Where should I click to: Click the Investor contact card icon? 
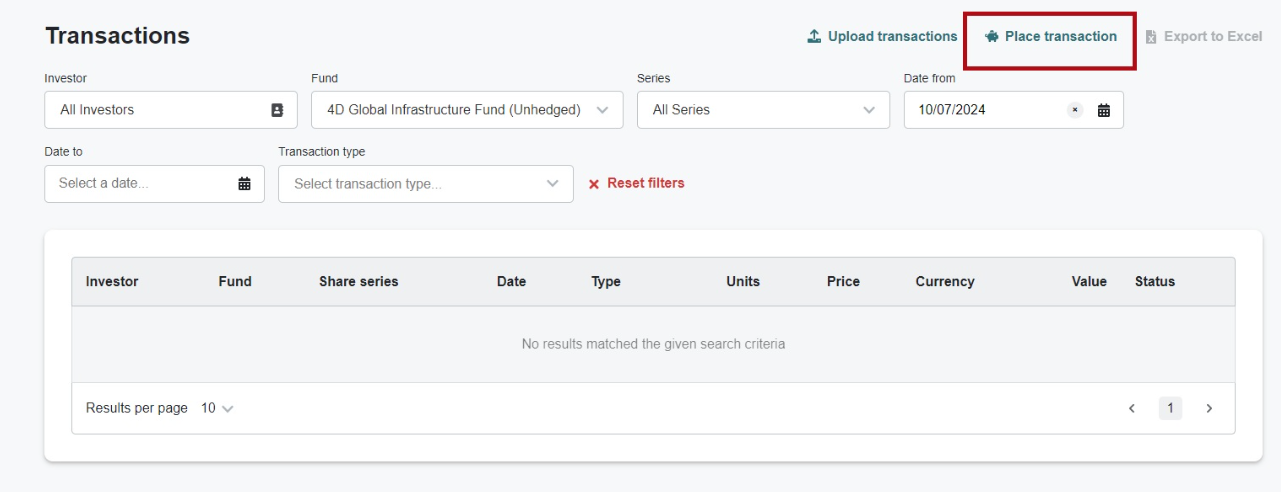click(x=278, y=110)
